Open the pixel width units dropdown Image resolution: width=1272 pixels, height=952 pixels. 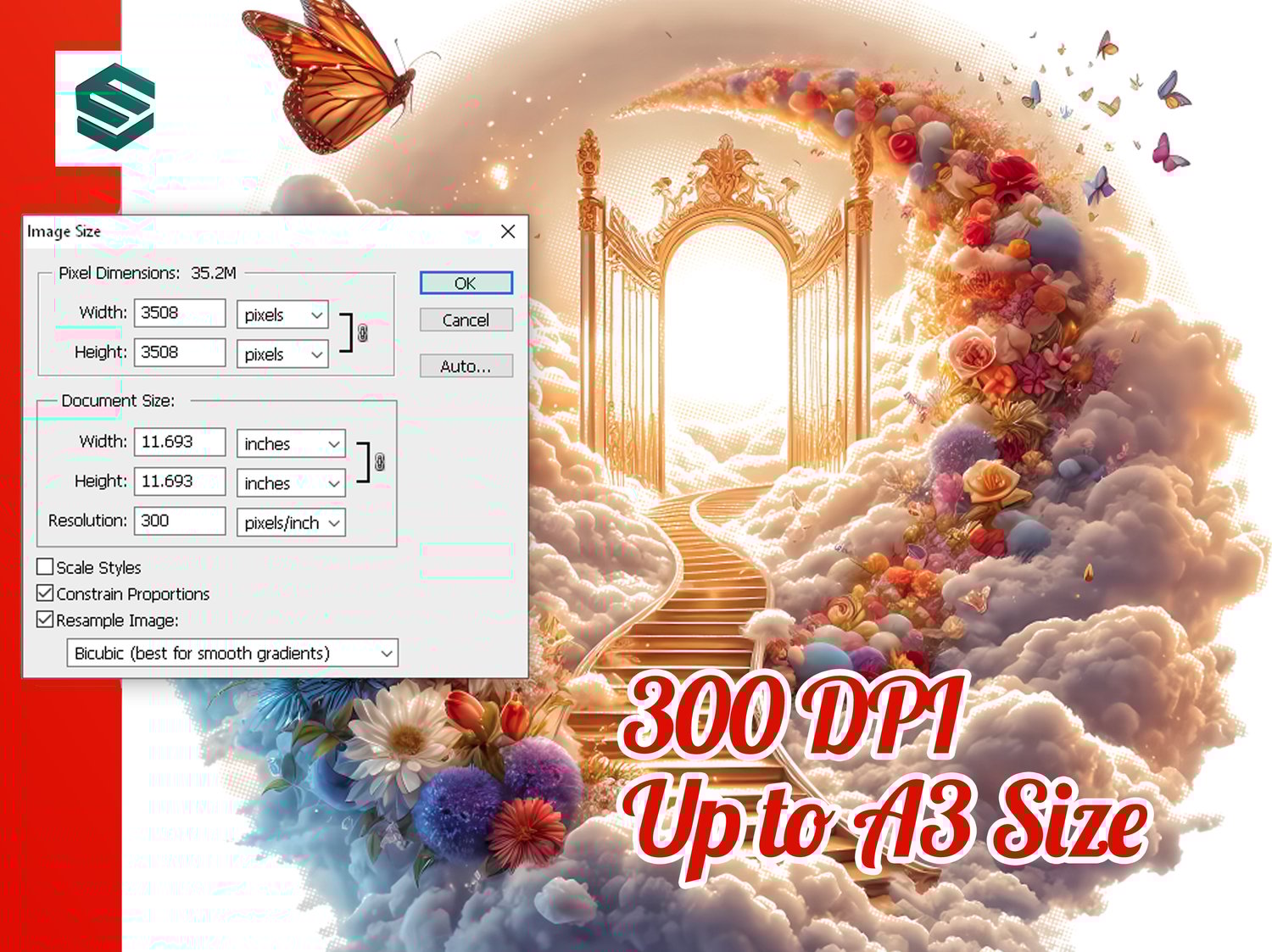[282, 315]
